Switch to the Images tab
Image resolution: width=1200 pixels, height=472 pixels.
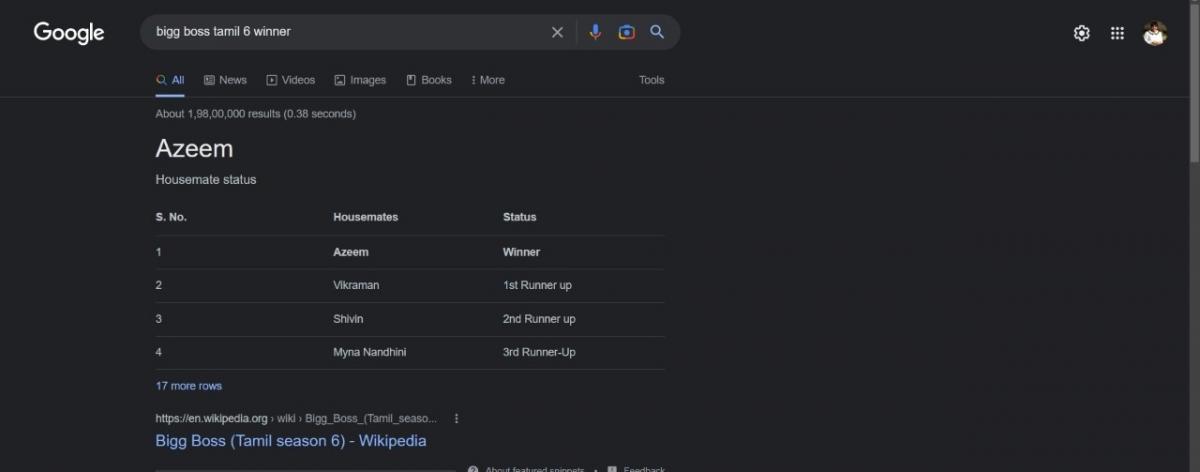(x=360, y=80)
